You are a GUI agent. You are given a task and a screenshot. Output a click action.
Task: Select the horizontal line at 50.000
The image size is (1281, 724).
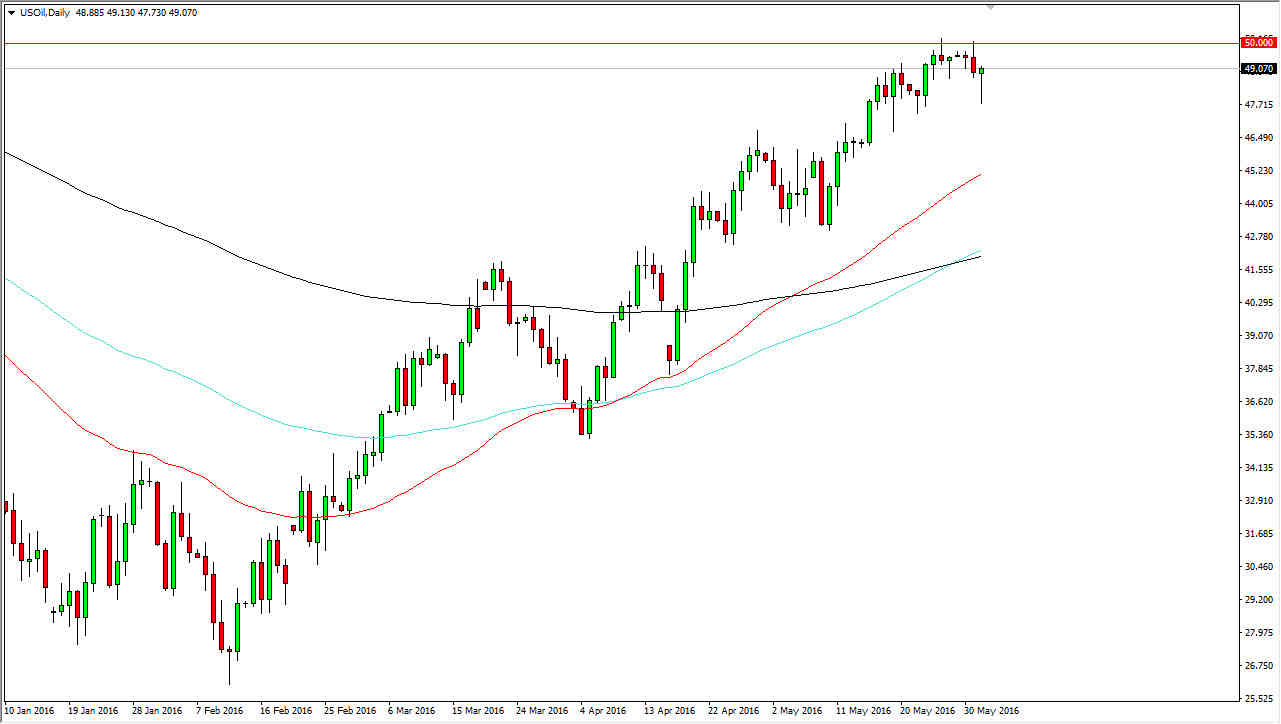(x=620, y=43)
